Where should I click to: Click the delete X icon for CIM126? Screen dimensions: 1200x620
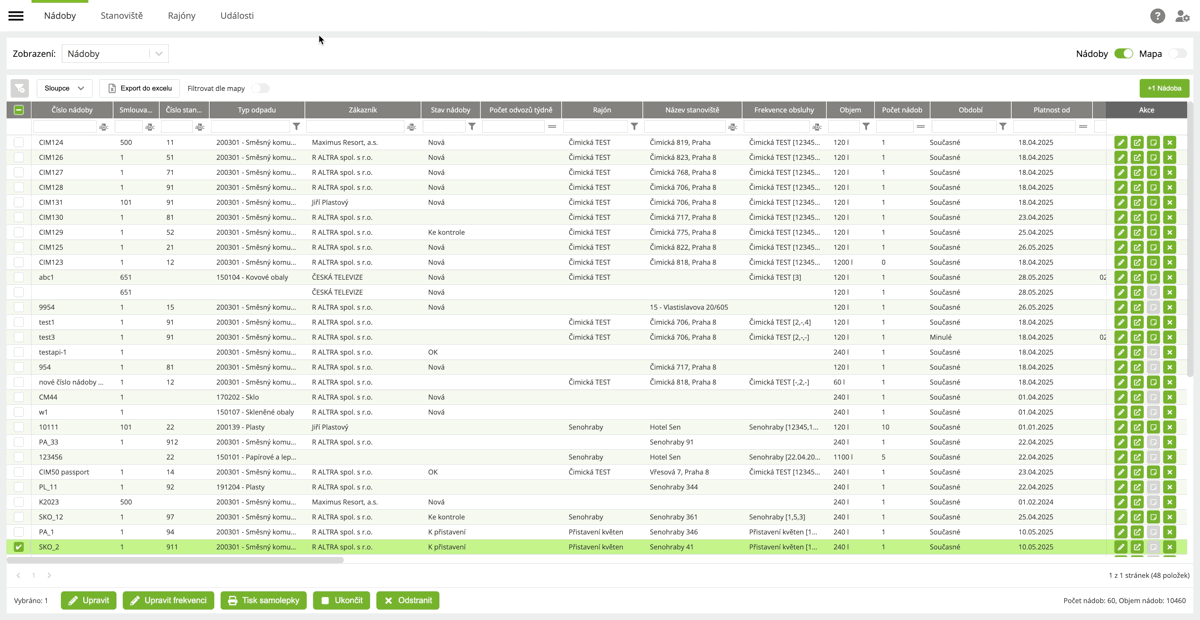coord(1169,158)
